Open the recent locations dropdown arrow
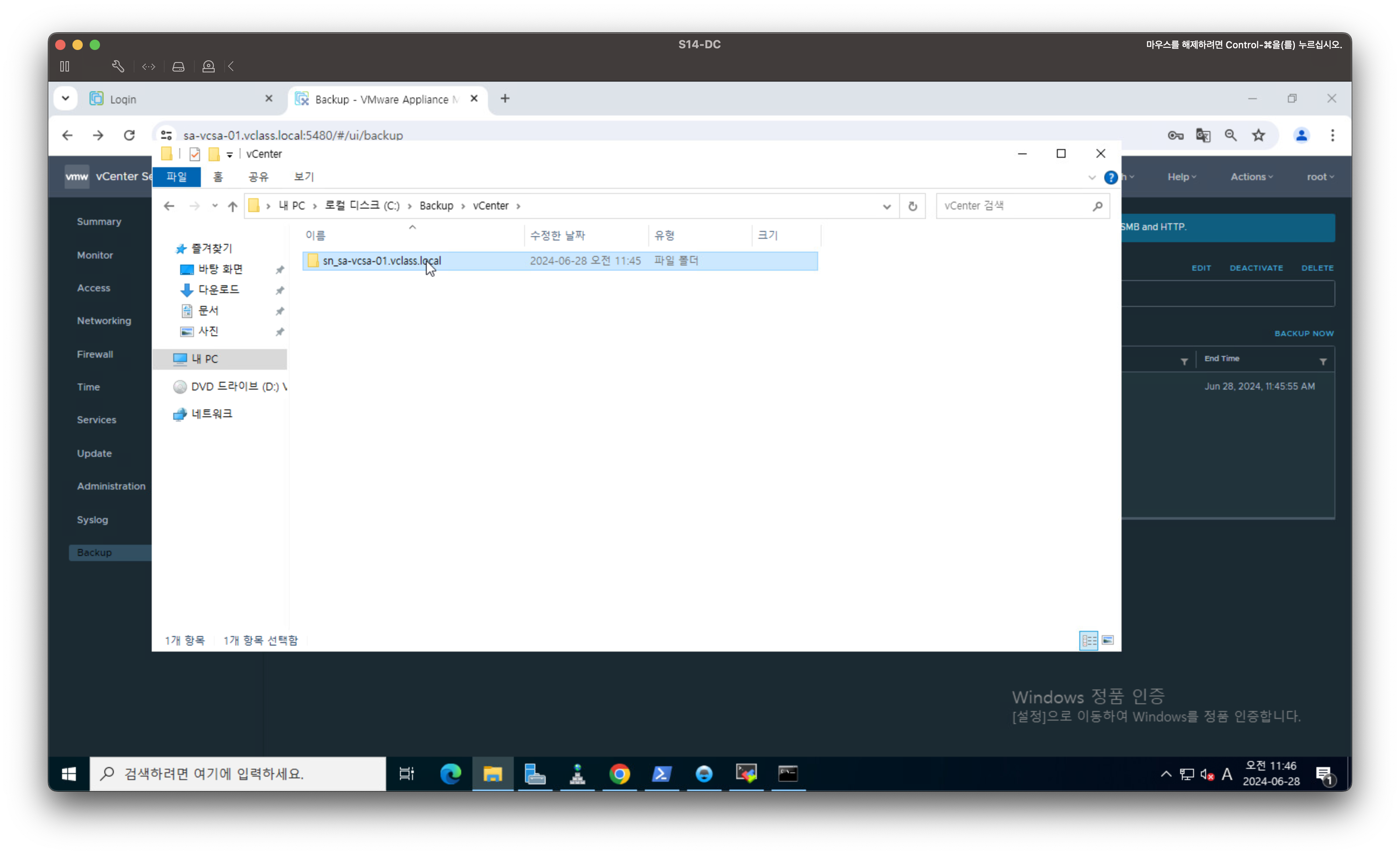The width and height of the screenshot is (1400, 855). tap(215, 206)
